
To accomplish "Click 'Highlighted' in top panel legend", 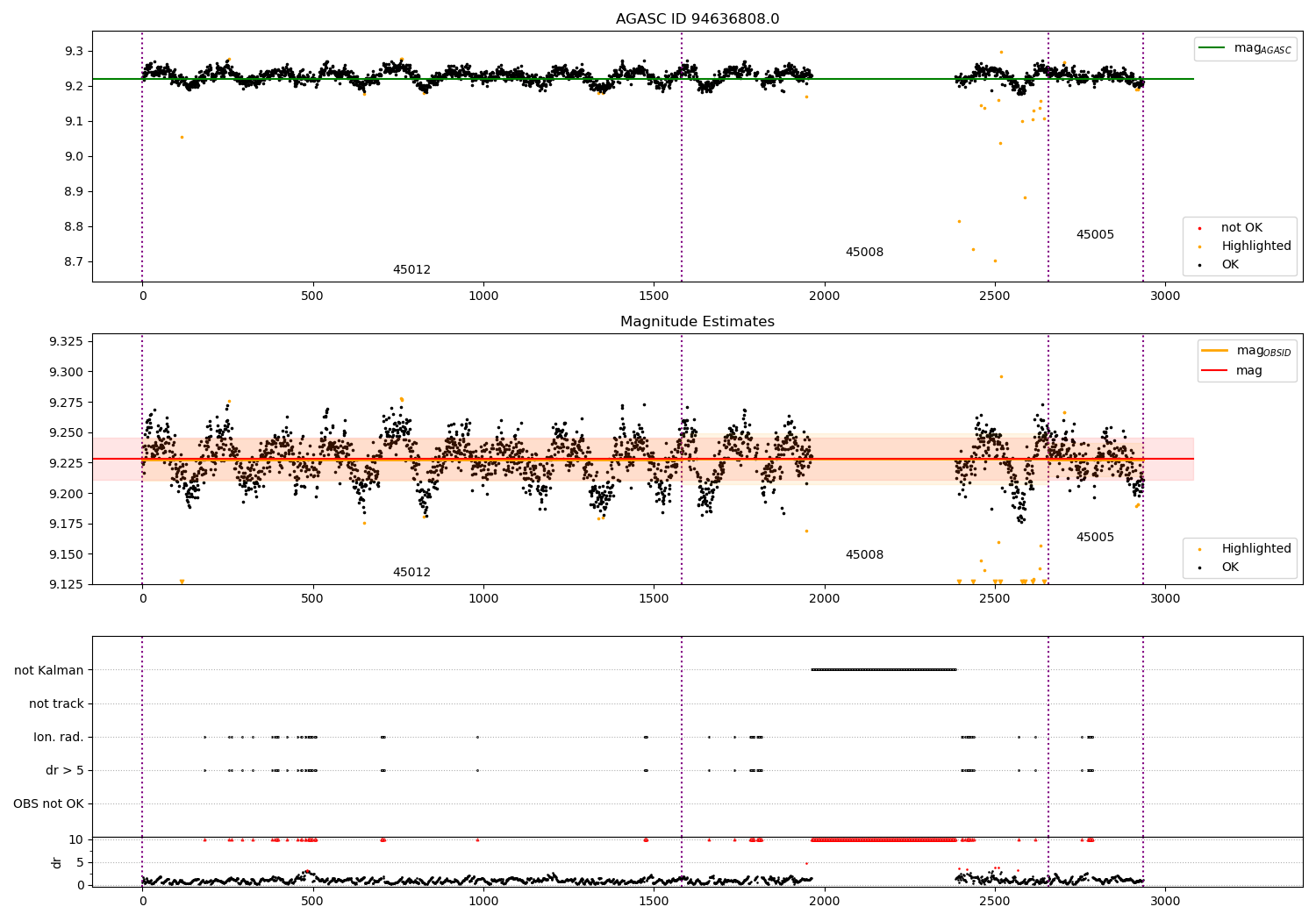I will (x=1255, y=246).
